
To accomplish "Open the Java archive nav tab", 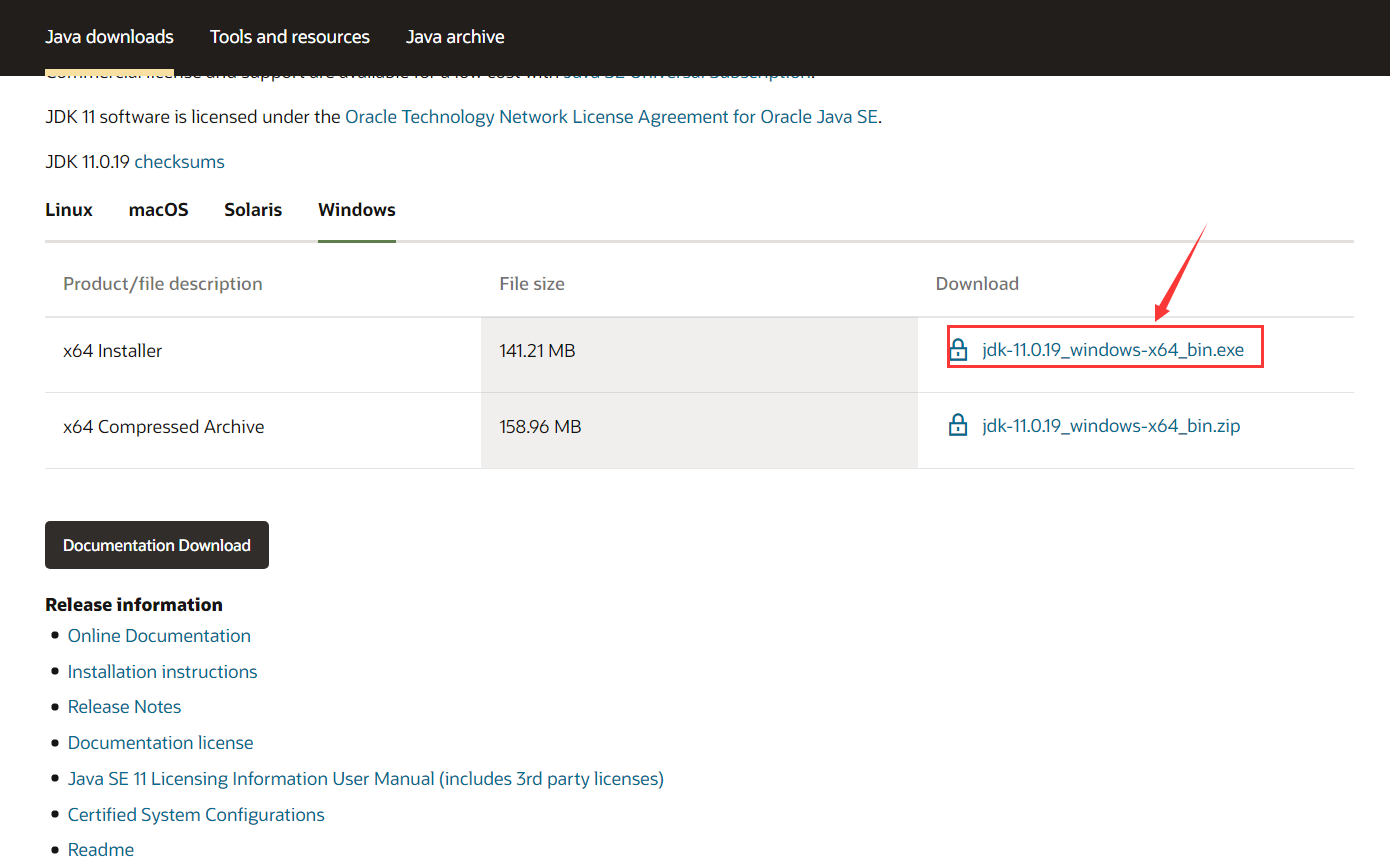I will 455,37.
